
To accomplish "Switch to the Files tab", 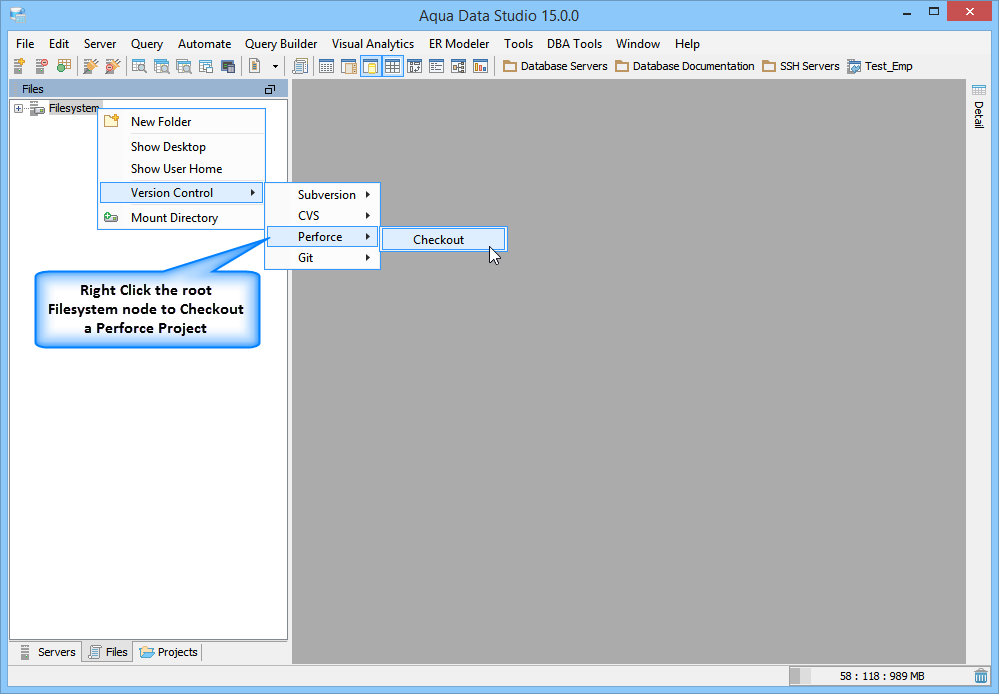I will click(x=108, y=652).
